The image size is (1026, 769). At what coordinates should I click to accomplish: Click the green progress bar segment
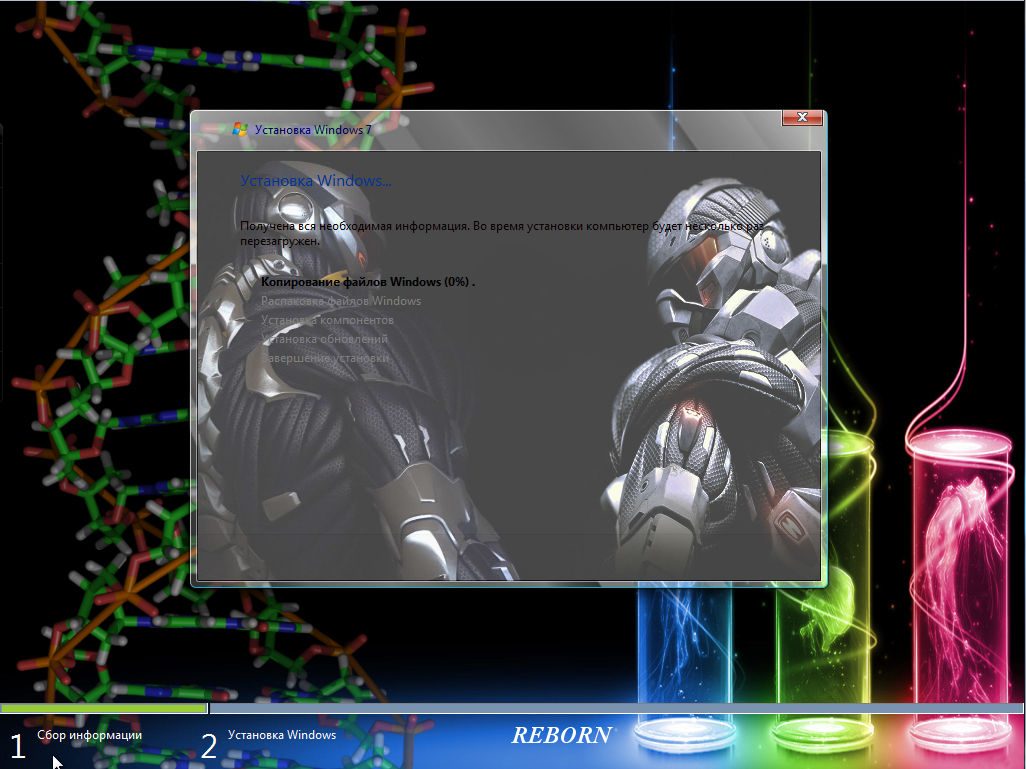coord(103,708)
